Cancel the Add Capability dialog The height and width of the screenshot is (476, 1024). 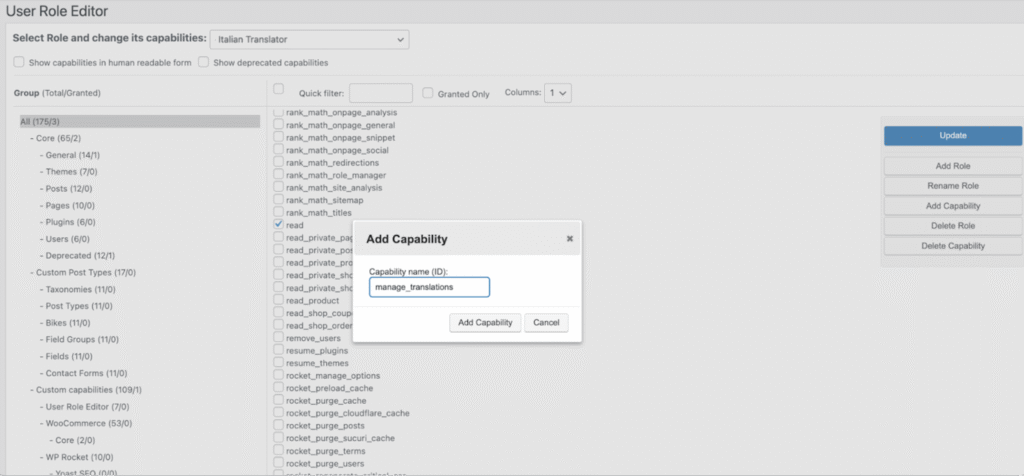point(546,323)
